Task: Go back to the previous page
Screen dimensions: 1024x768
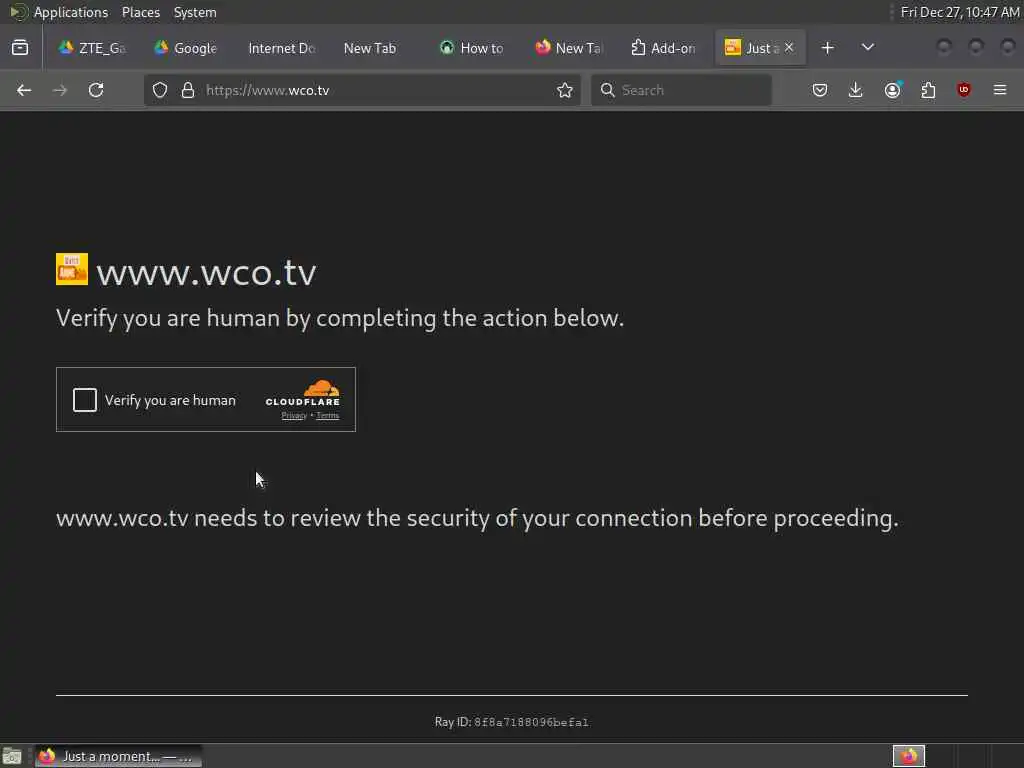Action: click(24, 90)
